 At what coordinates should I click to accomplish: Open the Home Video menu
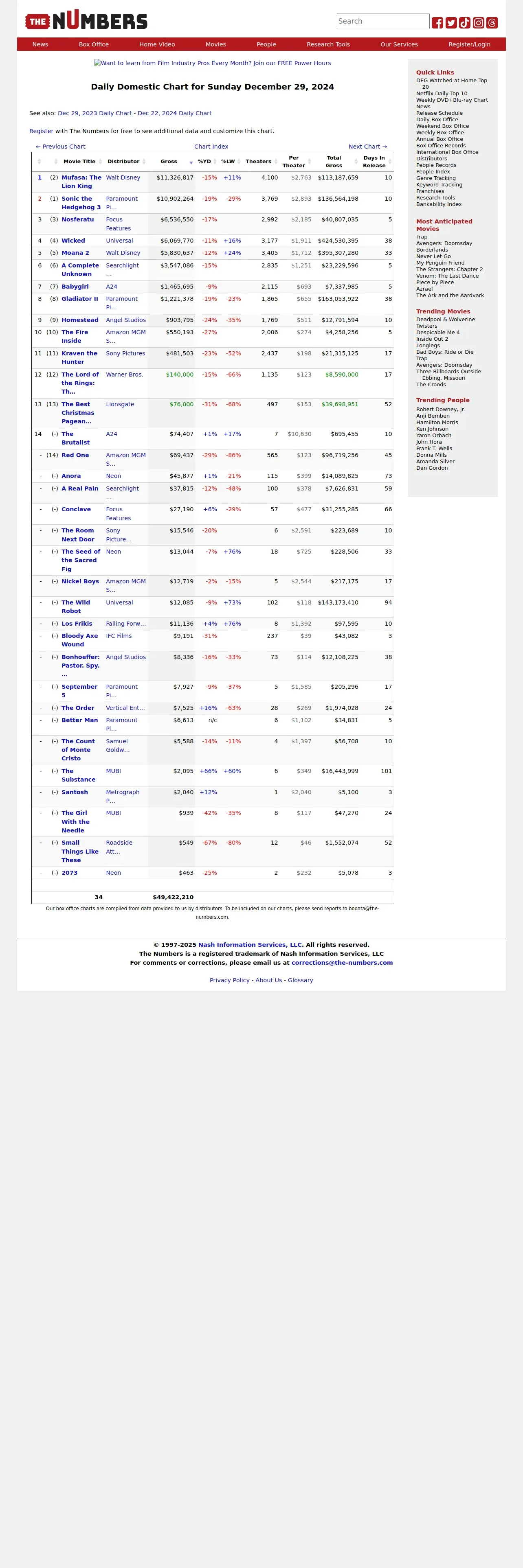(x=157, y=44)
